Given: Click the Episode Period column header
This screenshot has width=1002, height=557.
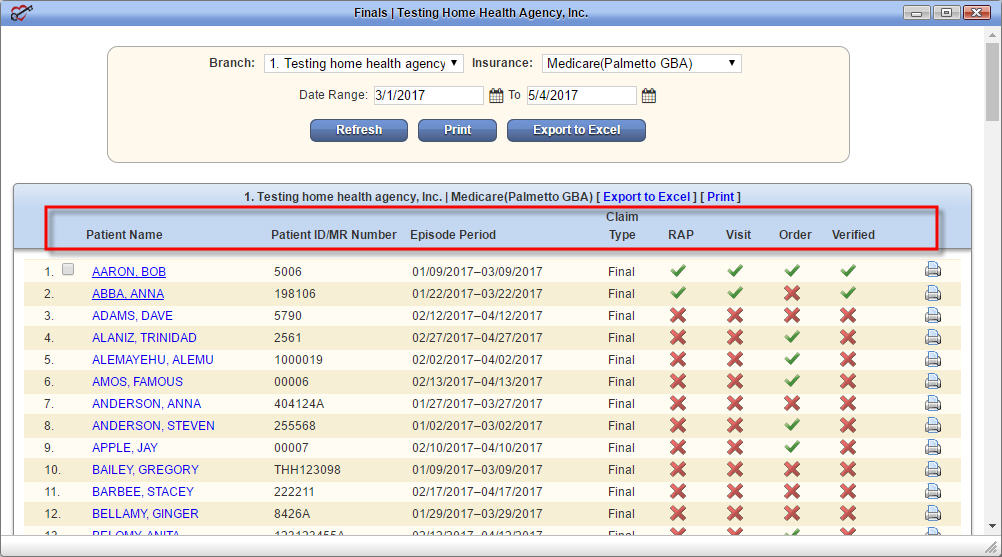Looking at the screenshot, I should [452, 234].
